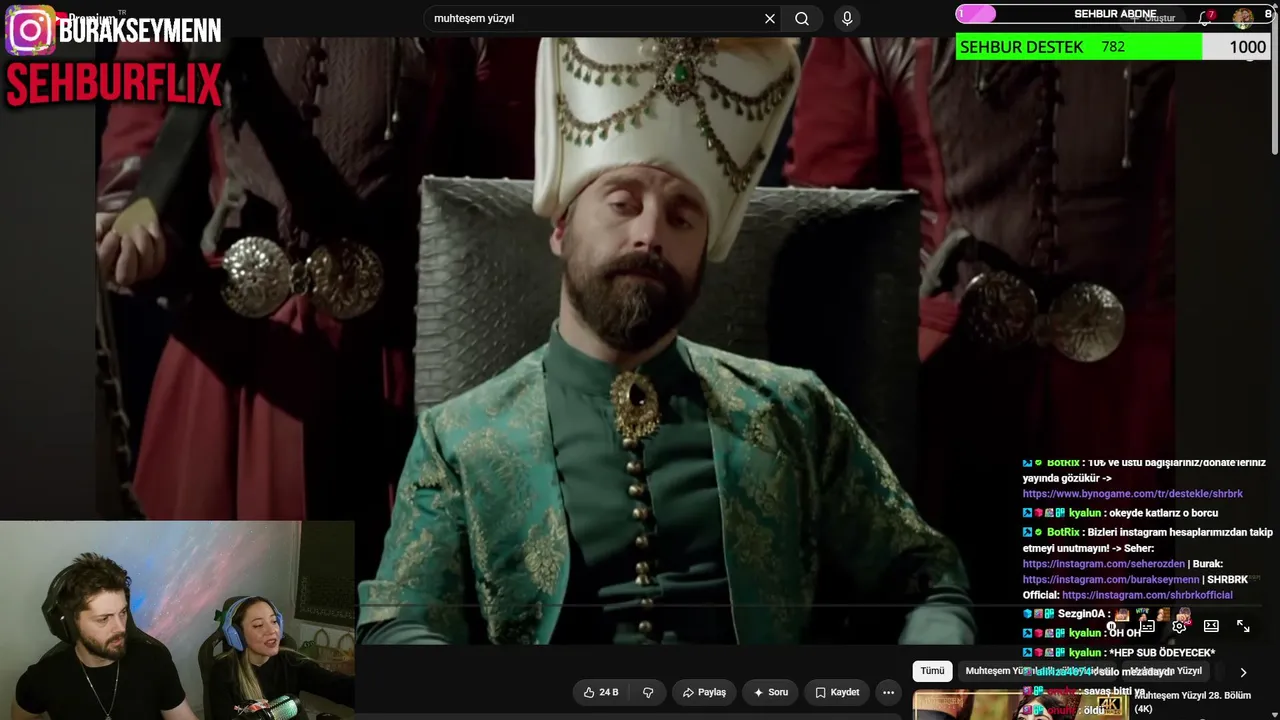The height and width of the screenshot is (720, 1280).
Task: Save the video with Kaydet
Action: 837,692
